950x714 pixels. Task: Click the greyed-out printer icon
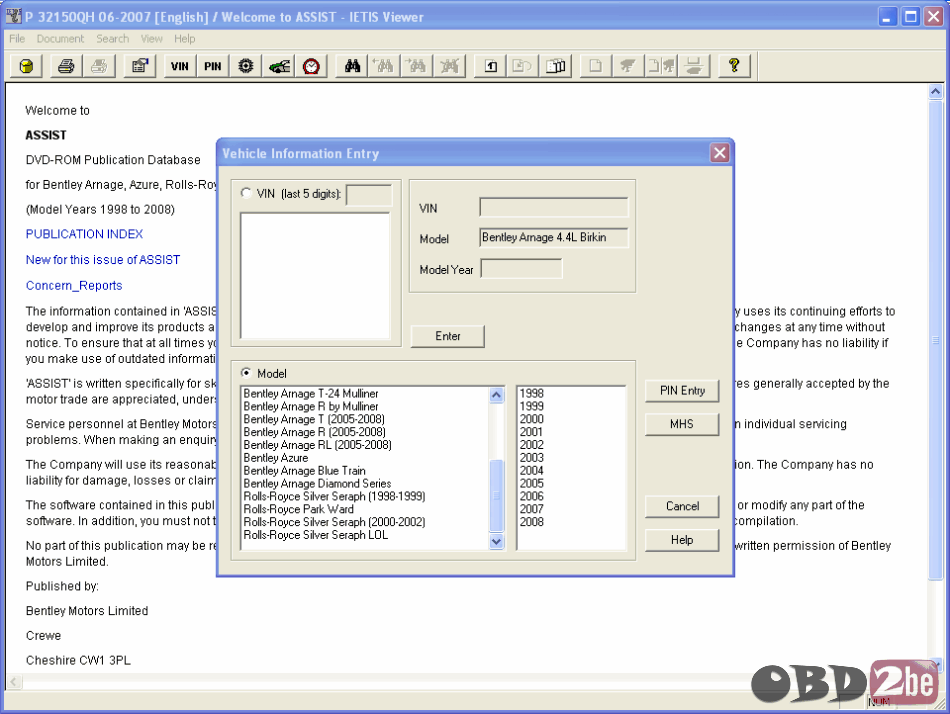pyautogui.click(x=99, y=66)
